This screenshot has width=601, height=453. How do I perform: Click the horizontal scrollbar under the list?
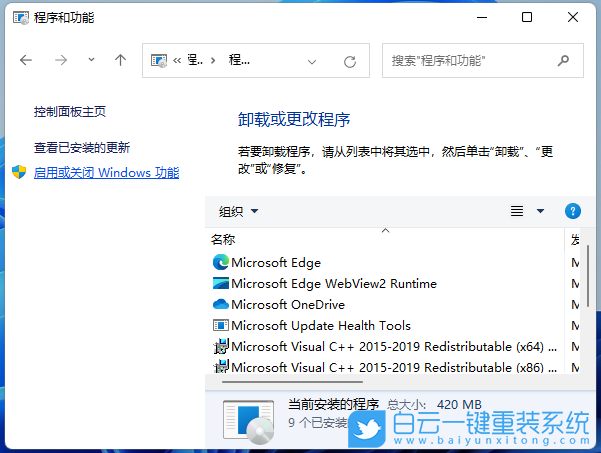pos(292,382)
